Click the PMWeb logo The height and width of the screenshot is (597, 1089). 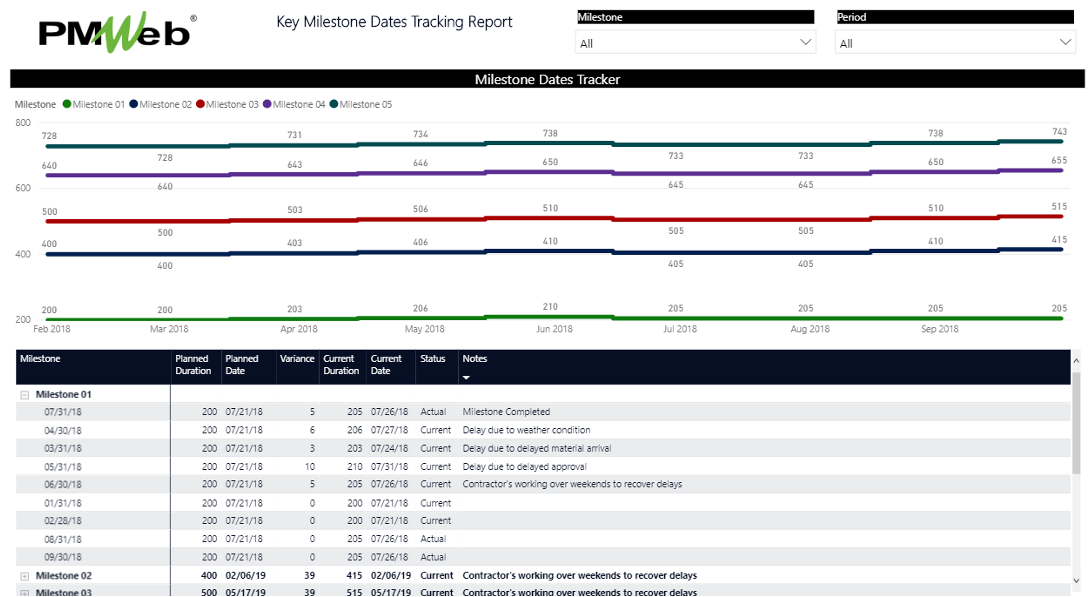[117, 32]
